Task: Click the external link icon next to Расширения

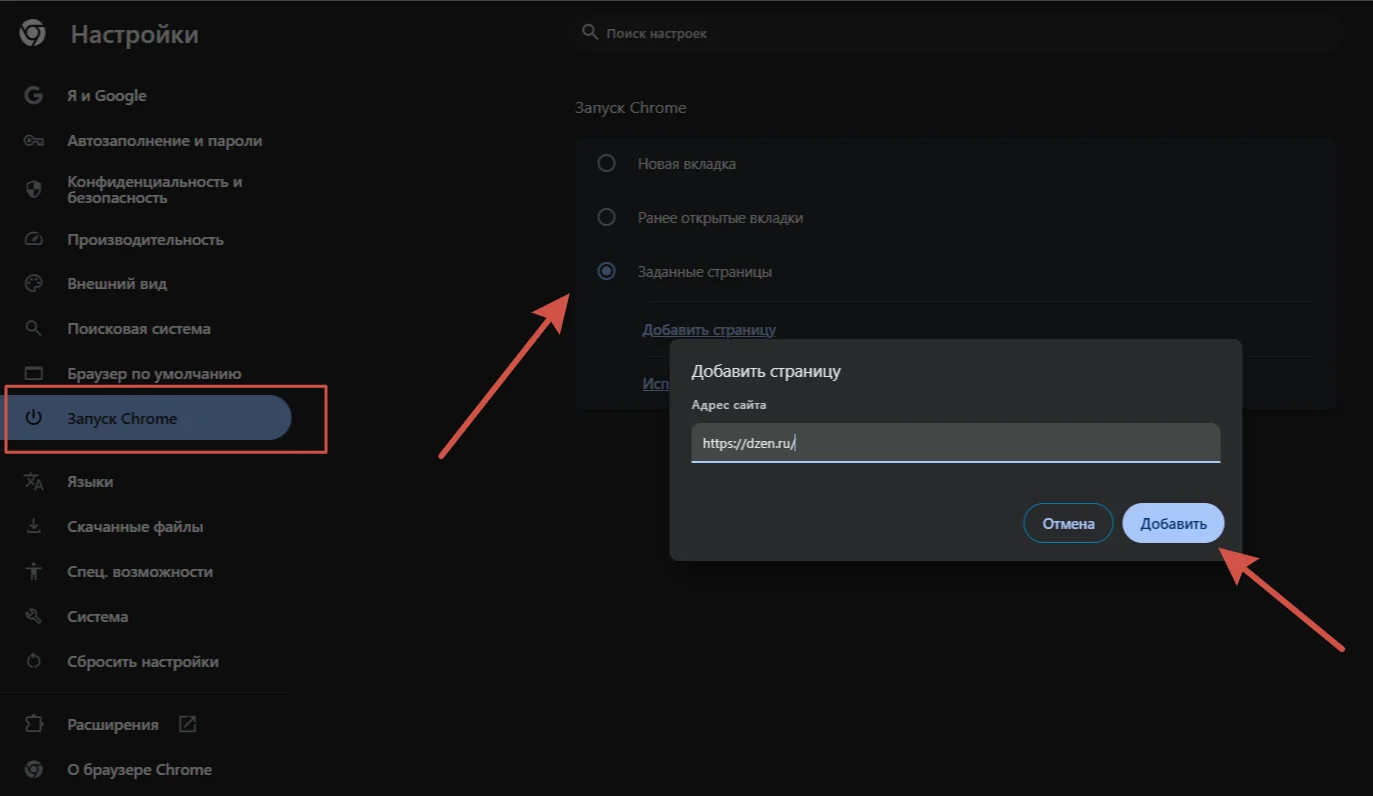Action: click(x=187, y=724)
